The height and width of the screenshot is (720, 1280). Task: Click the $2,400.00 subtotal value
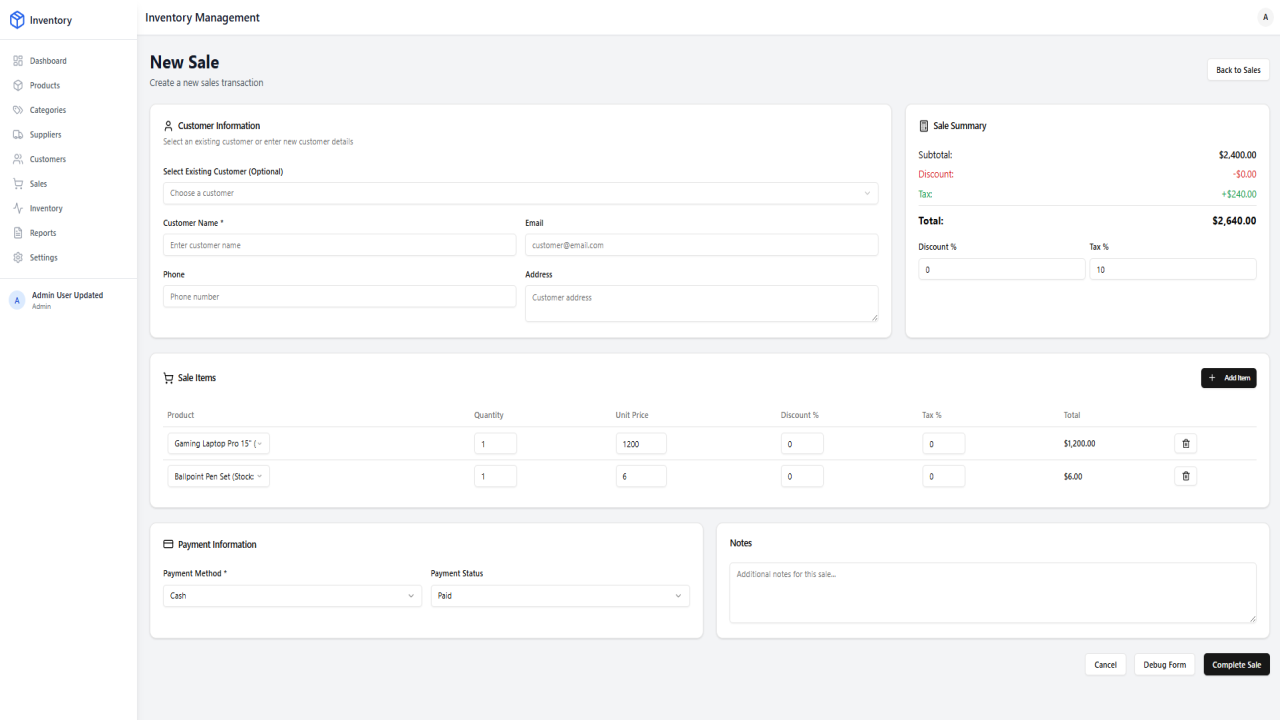pos(1238,155)
